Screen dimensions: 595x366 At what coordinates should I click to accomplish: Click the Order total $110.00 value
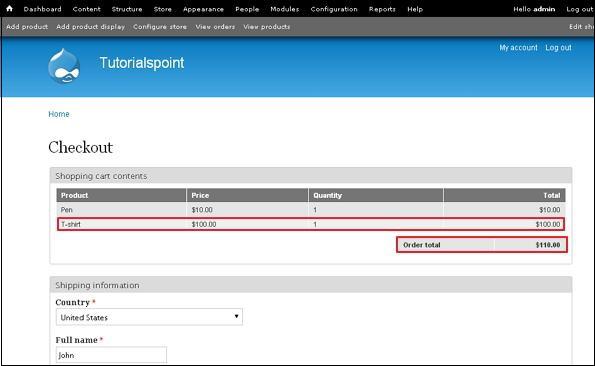(548, 245)
